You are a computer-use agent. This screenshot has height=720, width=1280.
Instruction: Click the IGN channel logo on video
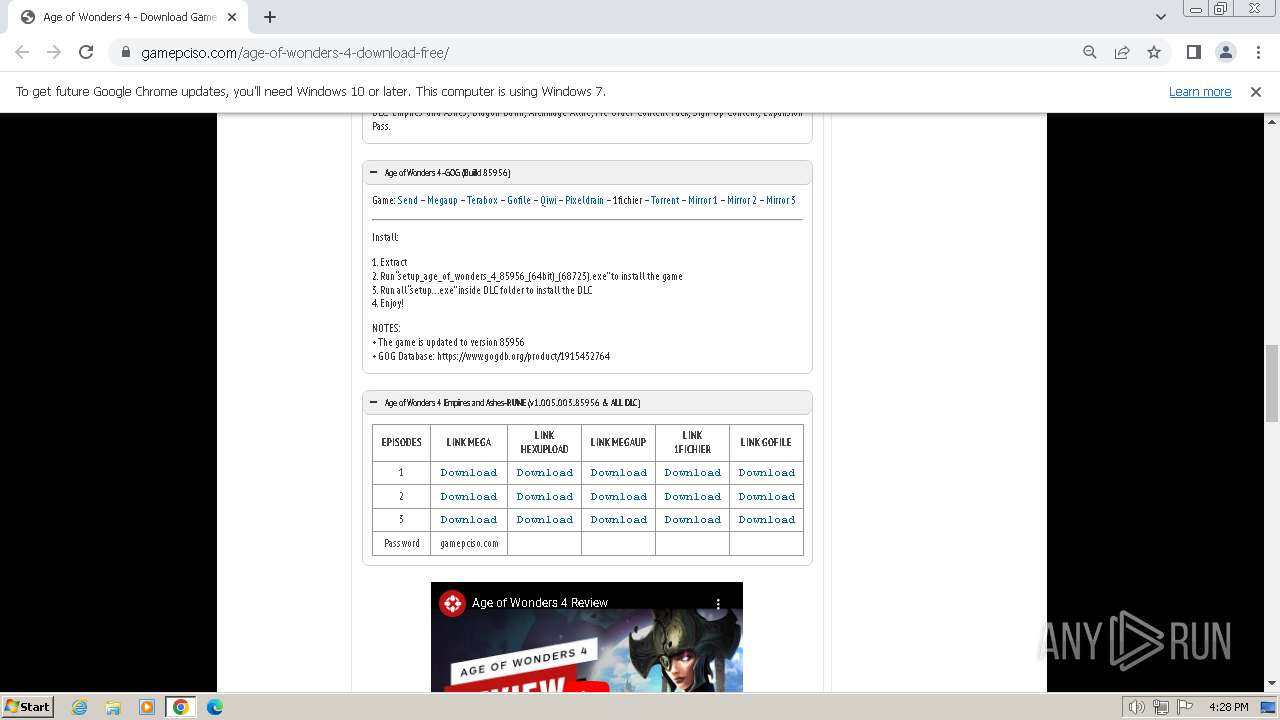[452, 603]
